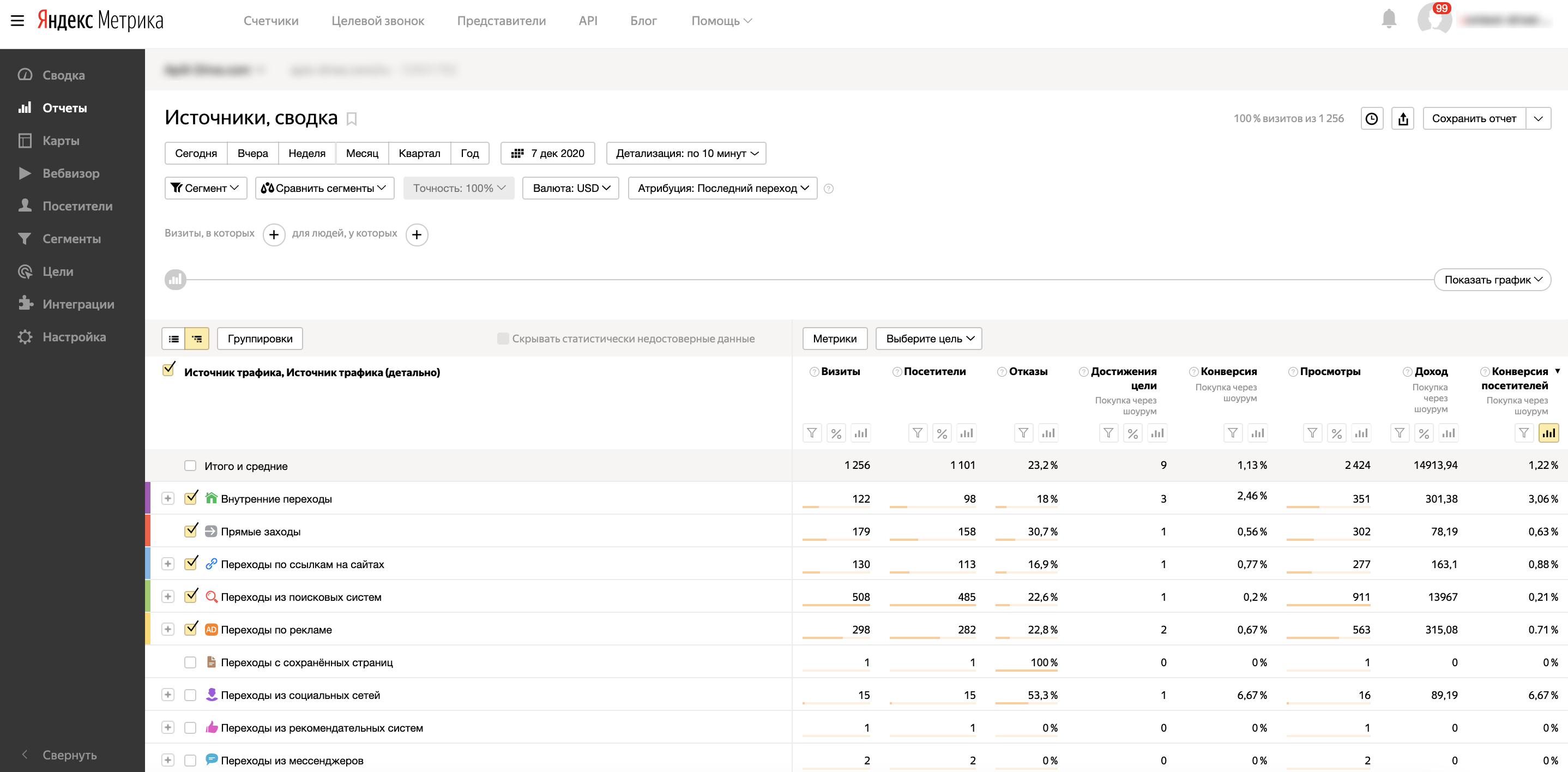Click chart icon under Отказы column

click(x=1048, y=433)
